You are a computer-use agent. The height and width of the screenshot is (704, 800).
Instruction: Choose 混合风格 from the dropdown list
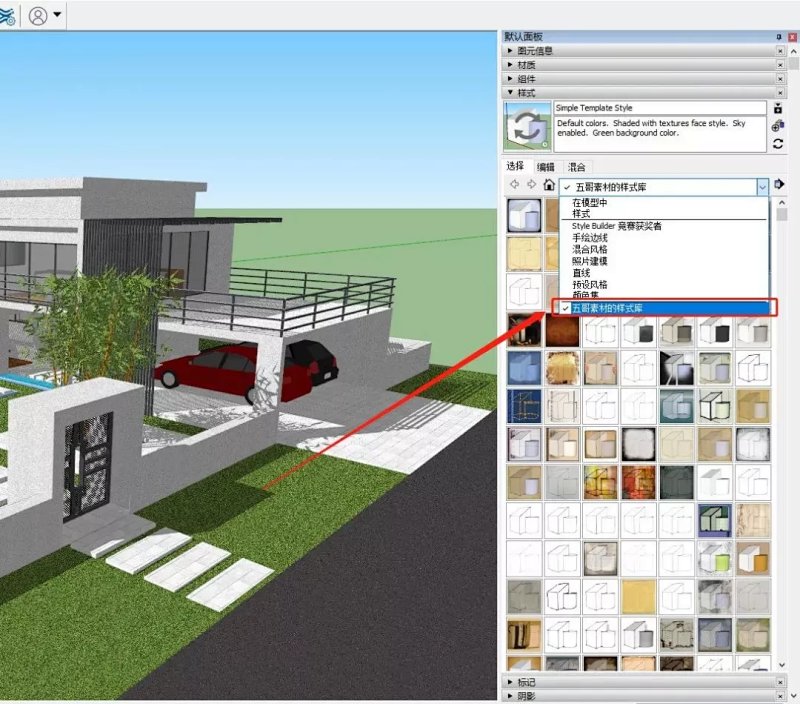click(x=590, y=249)
